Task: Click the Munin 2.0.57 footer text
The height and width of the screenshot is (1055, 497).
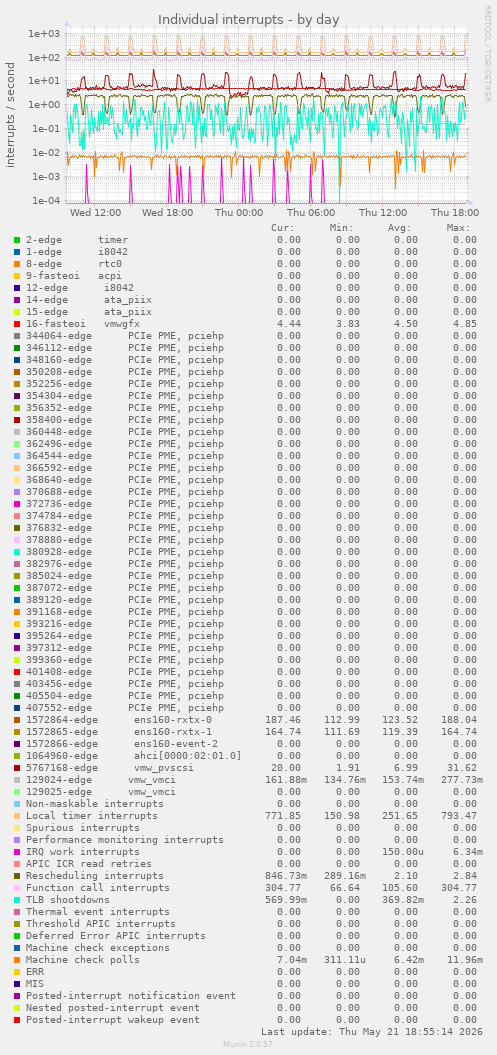Action: click(x=248, y=1044)
